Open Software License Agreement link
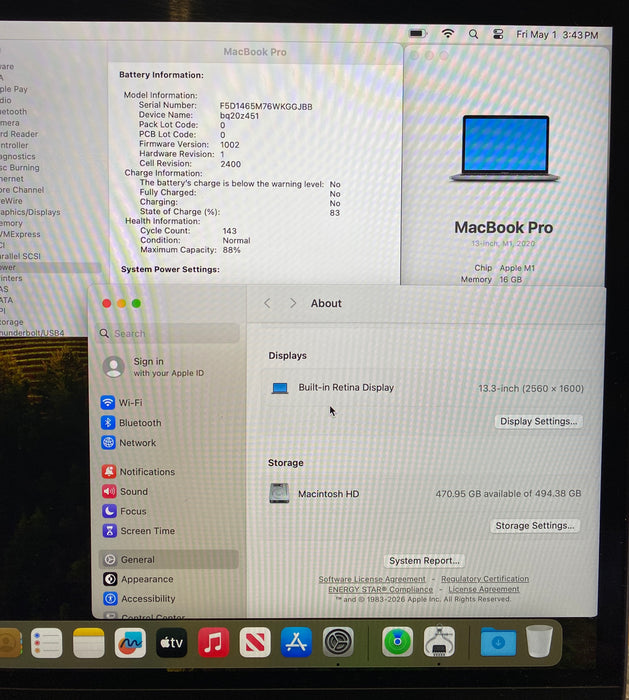Screen dimensions: 629x700 [372, 579]
